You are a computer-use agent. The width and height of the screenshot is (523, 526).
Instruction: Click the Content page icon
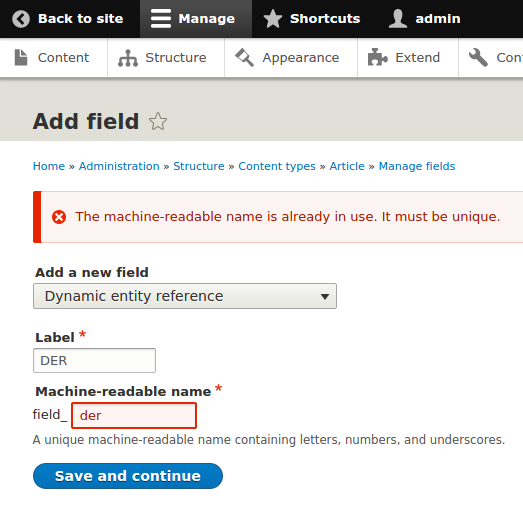pyautogui.click(x=21, y=57)
